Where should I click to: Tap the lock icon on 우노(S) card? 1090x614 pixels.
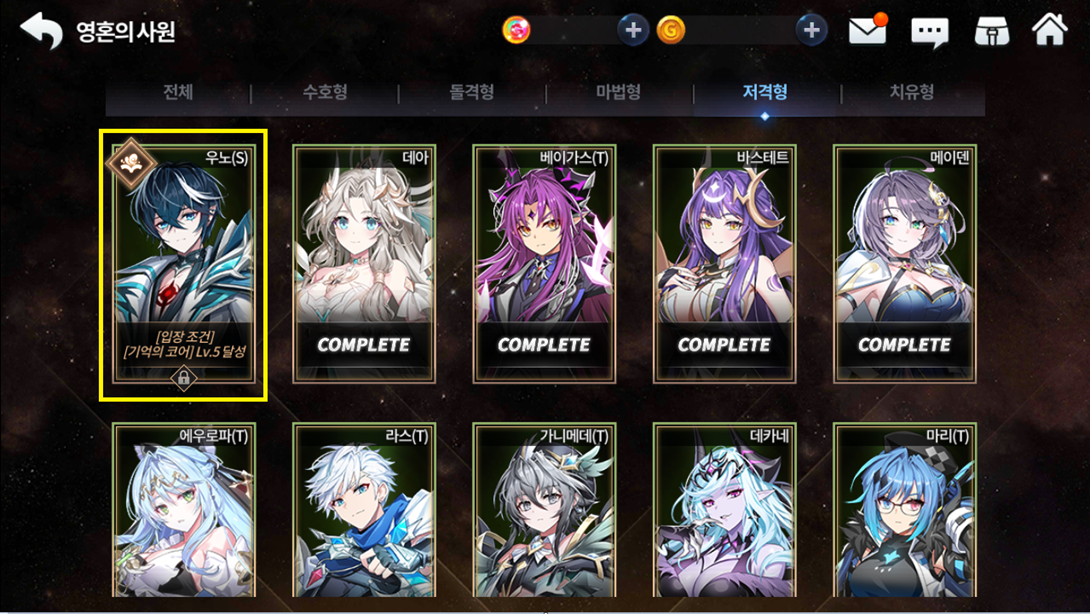pos(184,378)
